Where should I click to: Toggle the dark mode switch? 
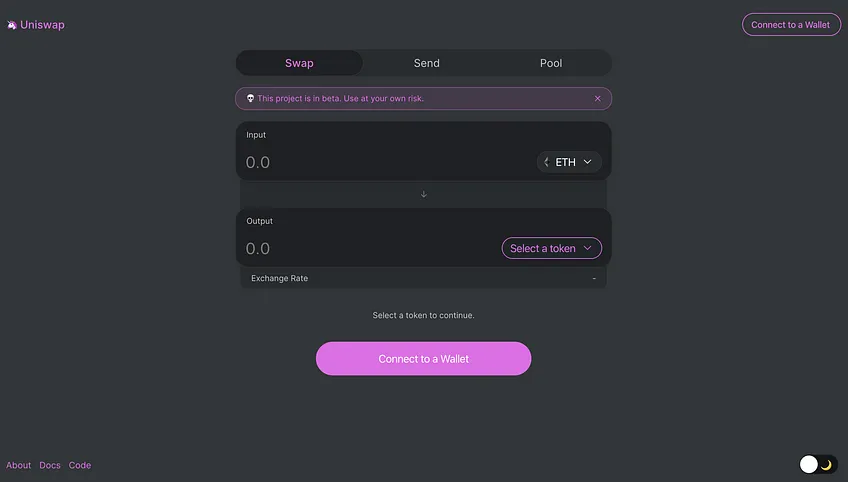pos(818,464)
